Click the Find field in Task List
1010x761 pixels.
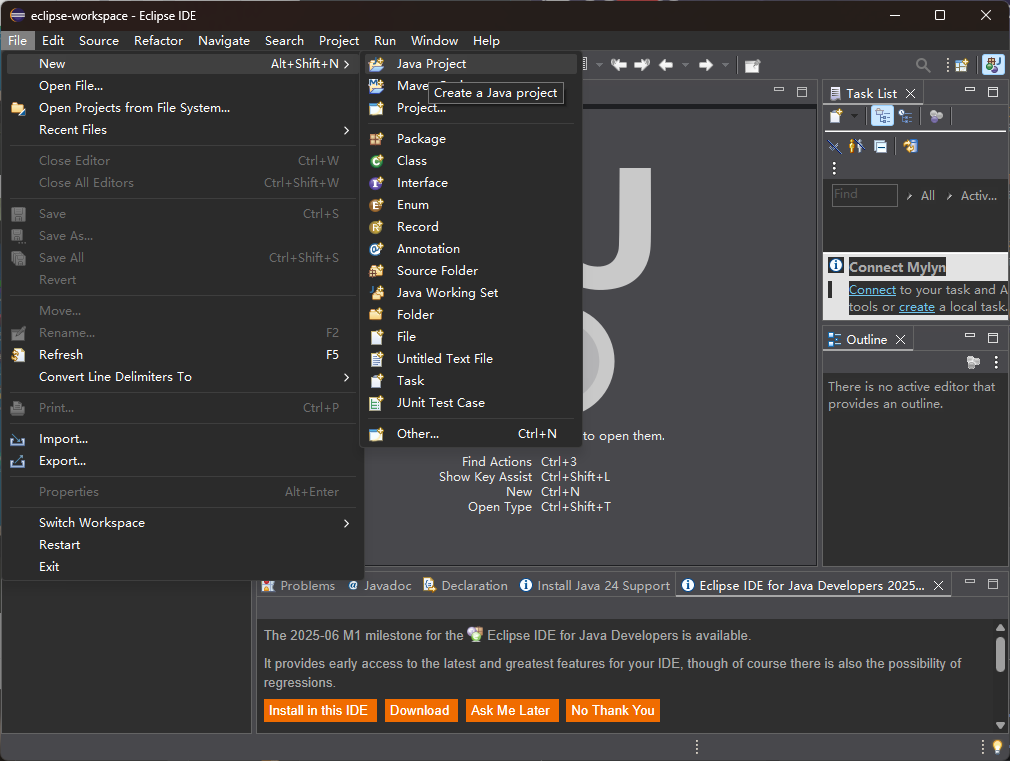coord(864,195)
